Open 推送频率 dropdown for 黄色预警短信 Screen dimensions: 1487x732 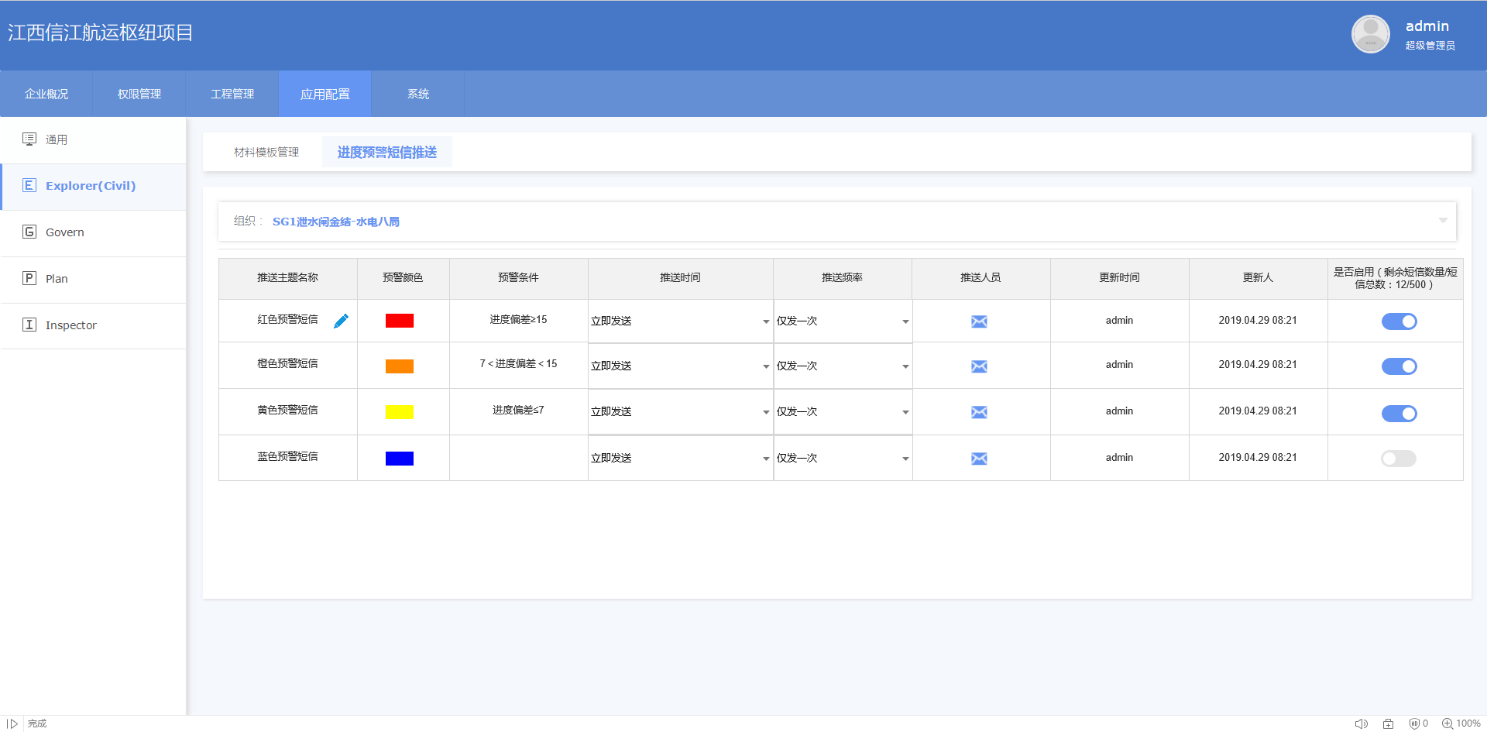(843, 412)
